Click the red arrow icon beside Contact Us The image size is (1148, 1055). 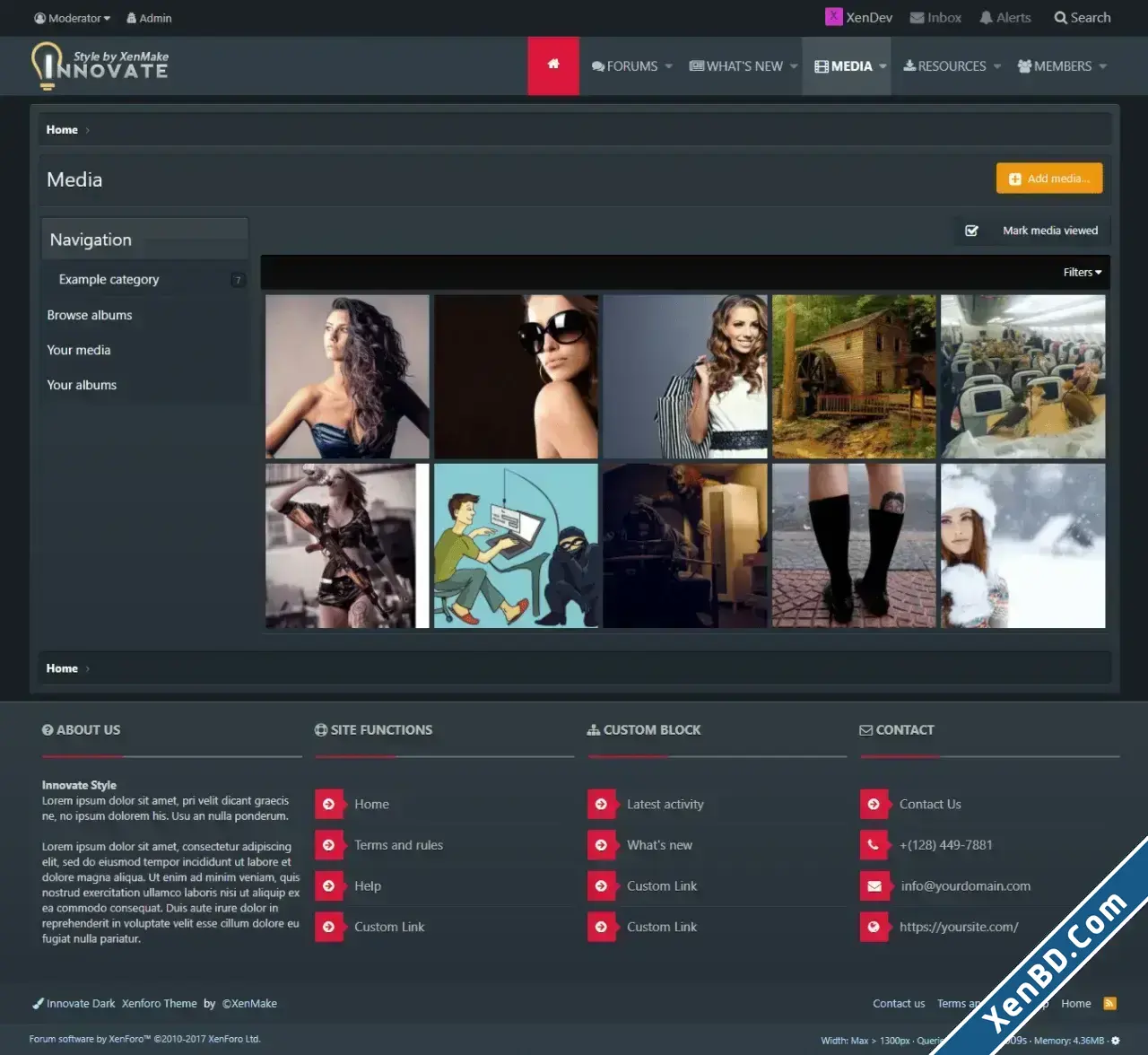pyautogui.click(x=874, y=804)
